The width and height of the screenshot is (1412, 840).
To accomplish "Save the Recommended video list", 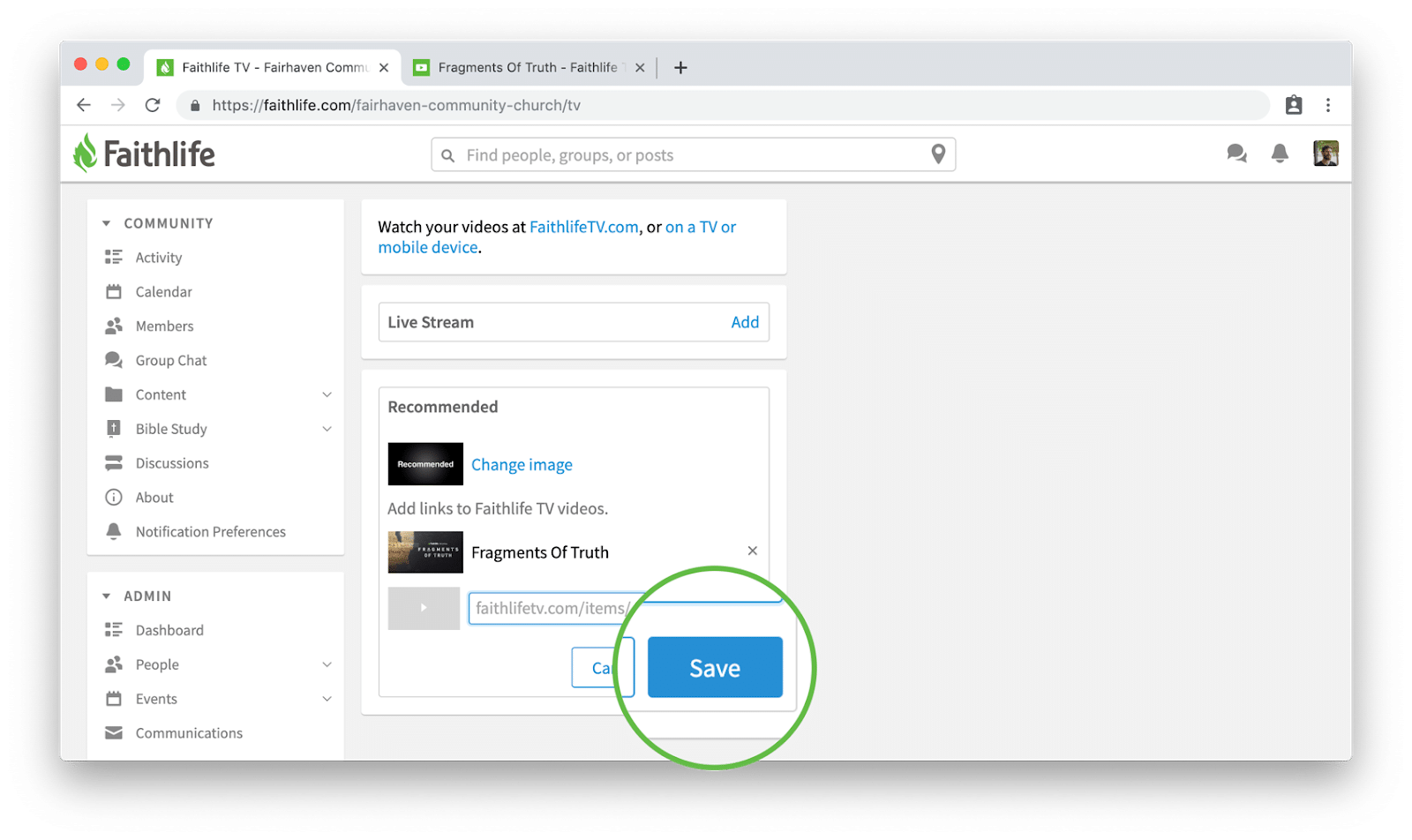I will [x=715, y=667].
